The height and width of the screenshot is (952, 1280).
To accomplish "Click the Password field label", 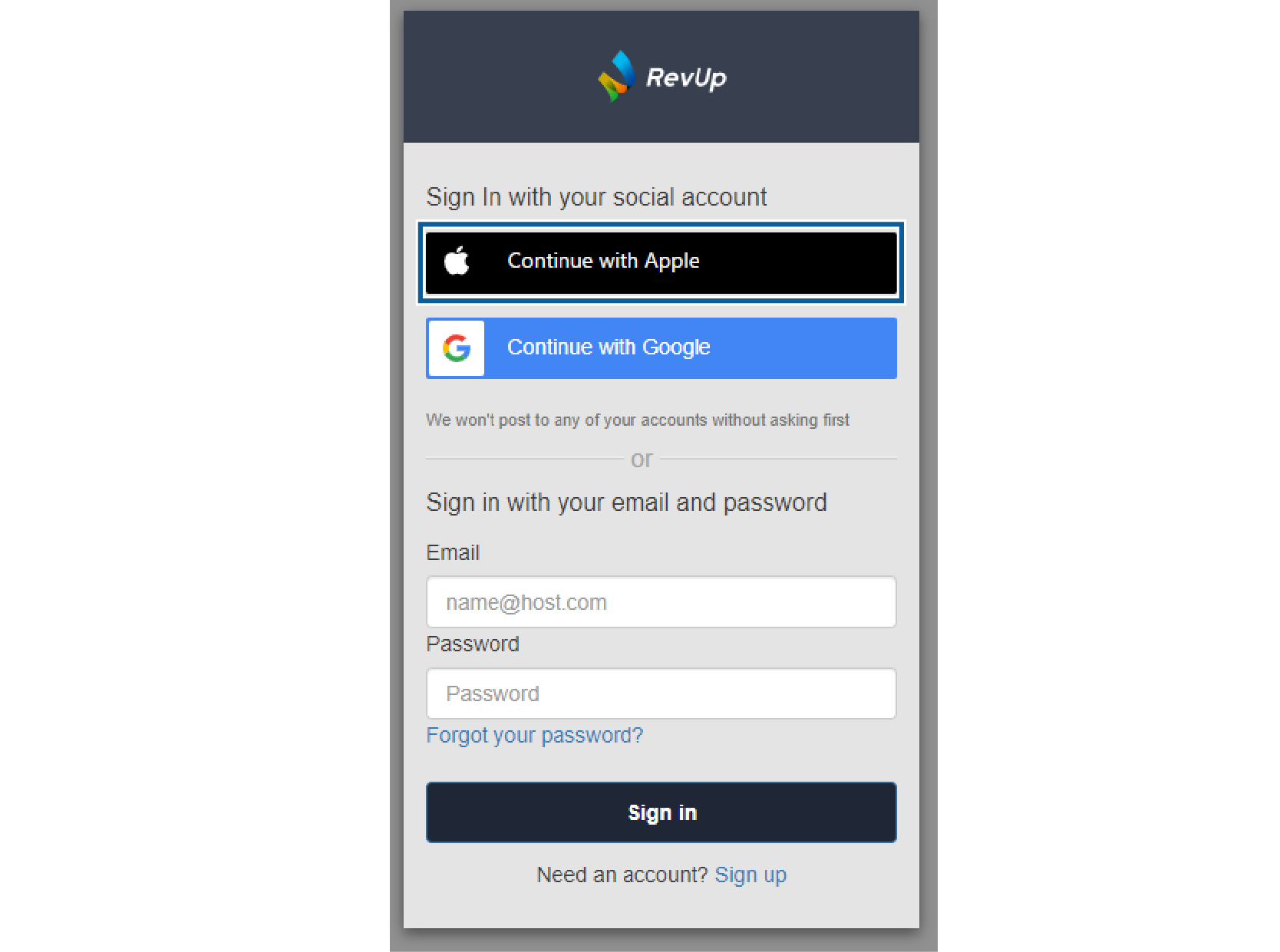I will (473, 644).
